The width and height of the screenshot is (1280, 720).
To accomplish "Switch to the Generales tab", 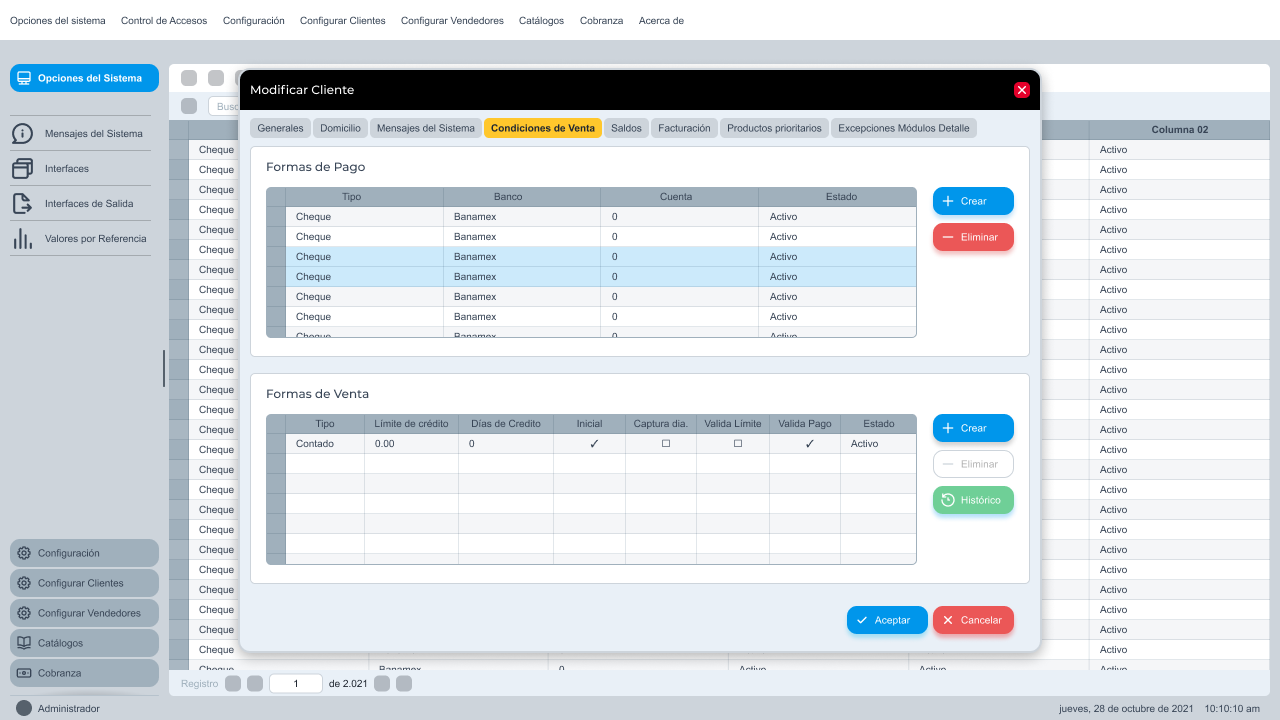I will click(x=280, y=128).
